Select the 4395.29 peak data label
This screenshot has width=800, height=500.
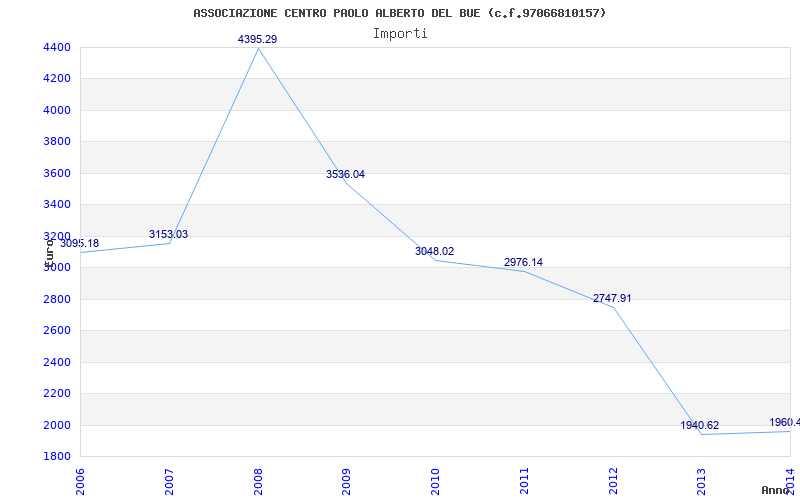point(258,39)
